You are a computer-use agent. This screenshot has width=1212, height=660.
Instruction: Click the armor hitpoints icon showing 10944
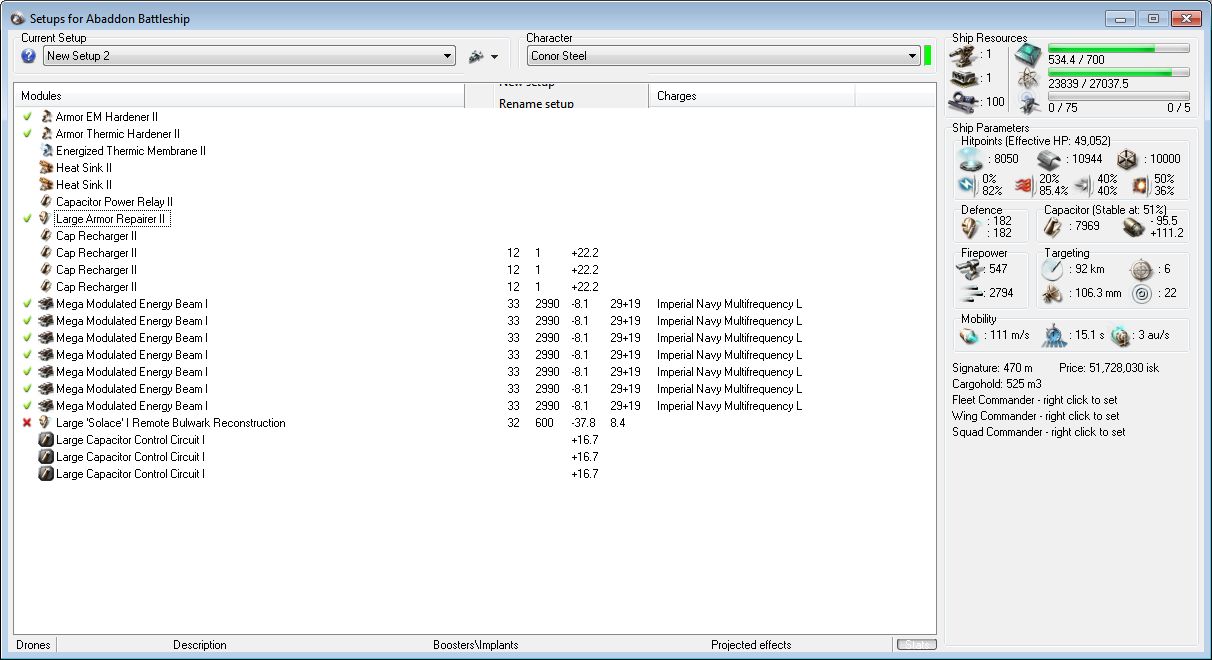coord(1049,159)
